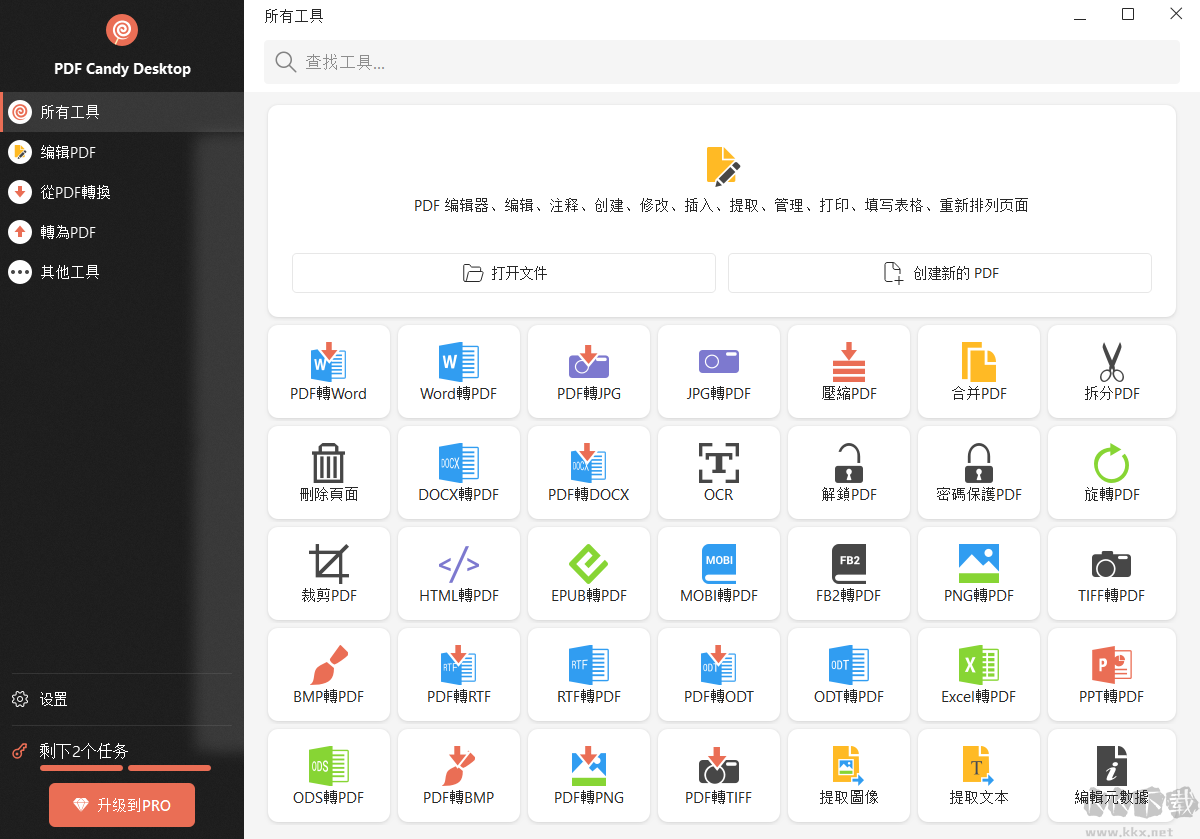This screenshot has width=1200, height=839.
Task: Select the 旋轉PDF rotate tool
Action: [1111, 472]
